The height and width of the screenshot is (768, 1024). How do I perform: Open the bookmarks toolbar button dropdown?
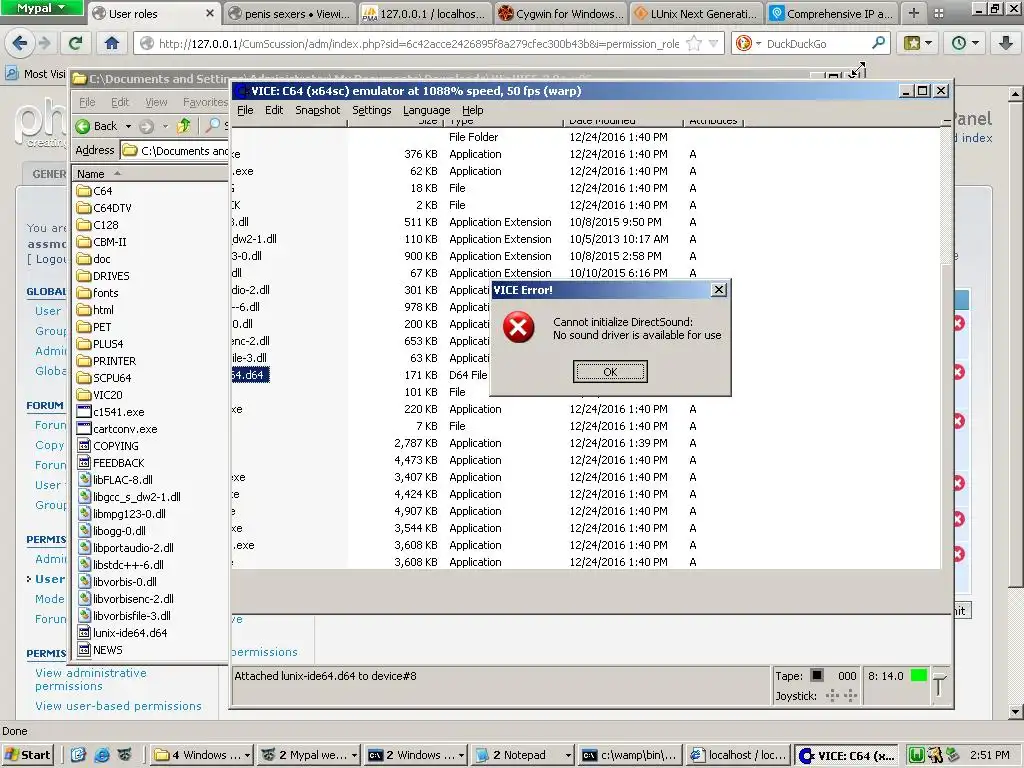(x=917, y=43)
